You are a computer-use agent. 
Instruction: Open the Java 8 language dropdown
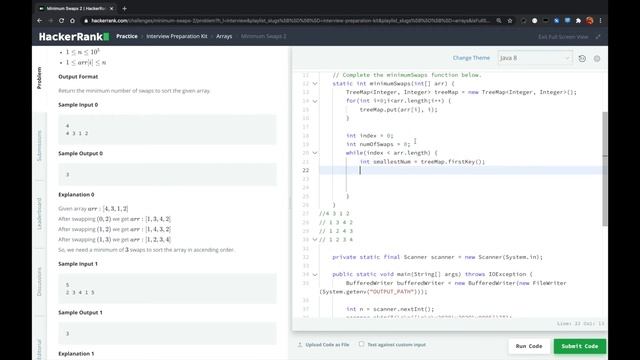click(x=535, y=58)
